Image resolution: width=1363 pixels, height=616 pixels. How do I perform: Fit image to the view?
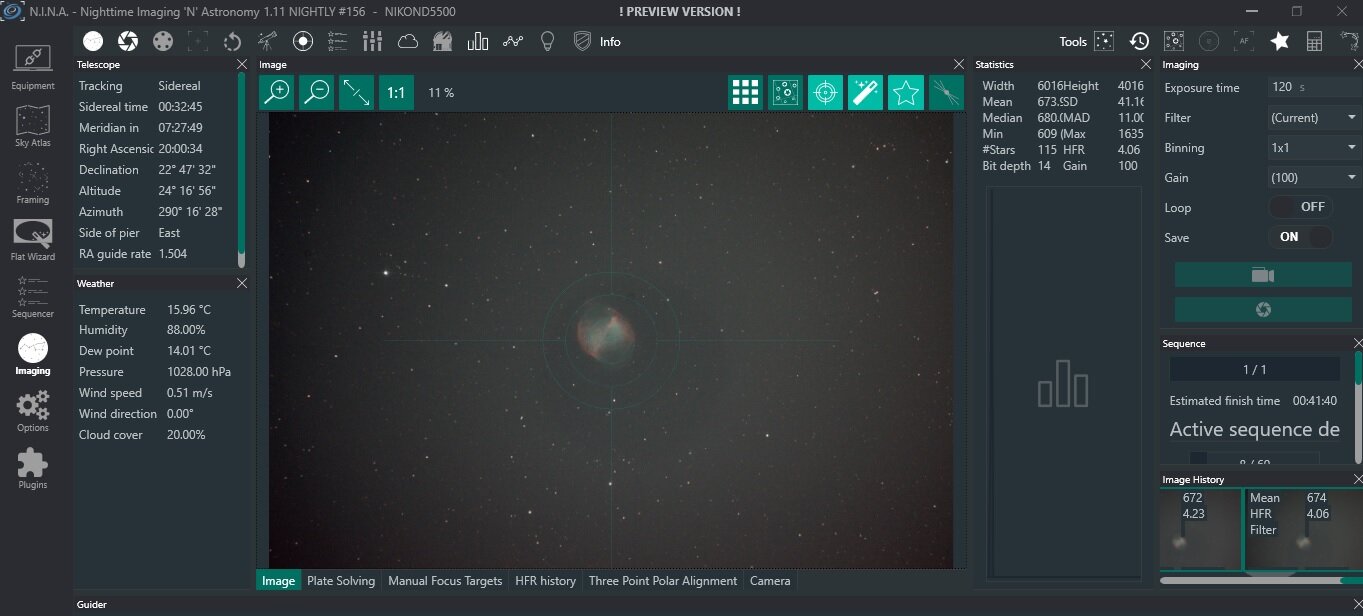tap(356, 92)
